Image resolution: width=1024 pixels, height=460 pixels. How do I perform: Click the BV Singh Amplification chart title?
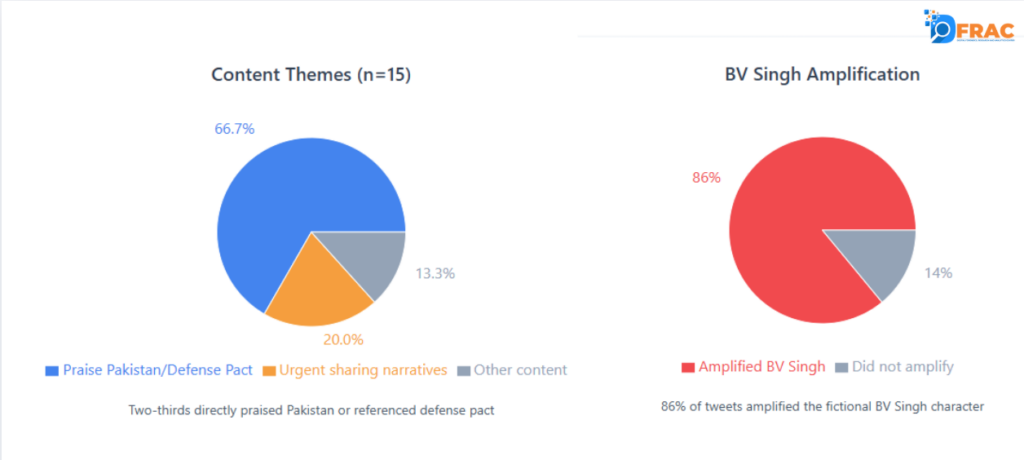click(822, 75)
